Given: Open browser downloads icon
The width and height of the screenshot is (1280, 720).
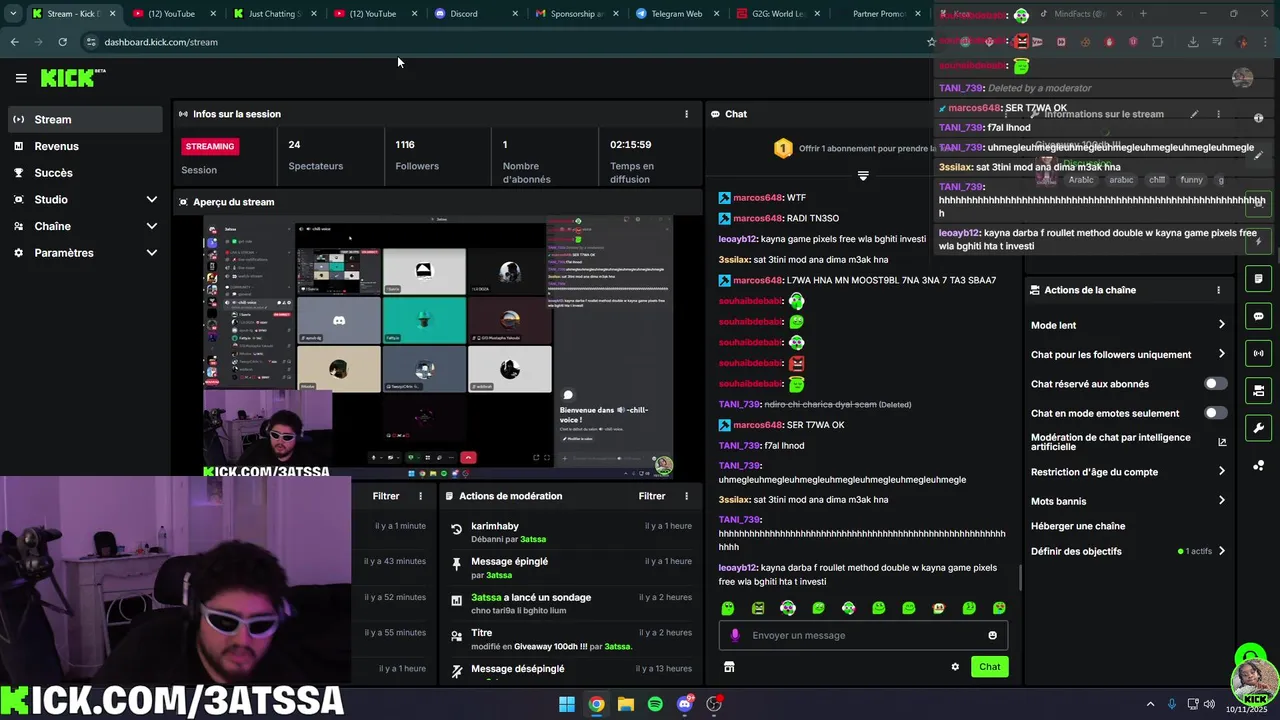Looking at the screenshot, I should [1193, 42].
